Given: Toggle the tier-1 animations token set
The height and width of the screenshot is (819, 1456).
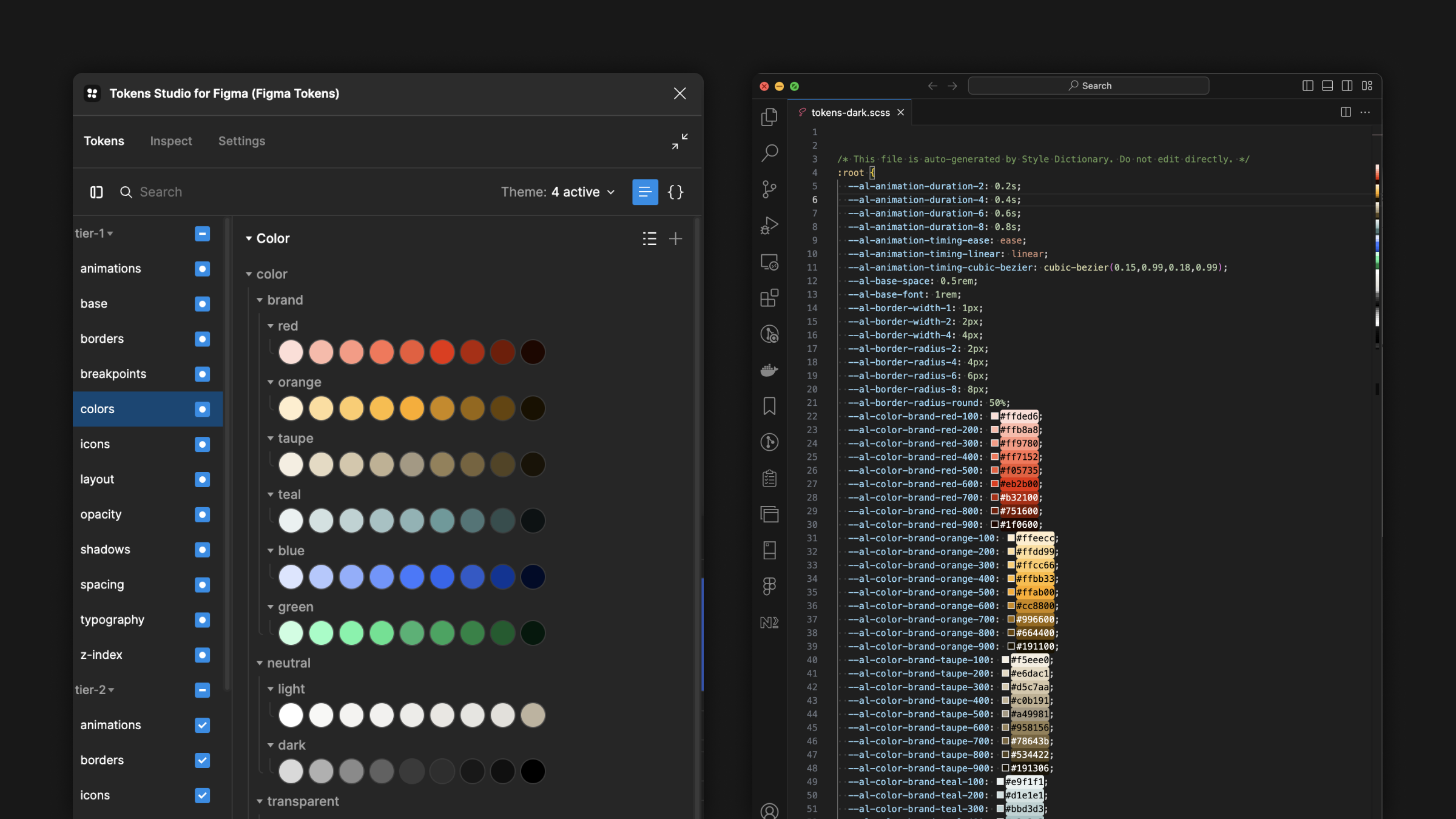Looking at the screenshot, I should click(202, 269).
